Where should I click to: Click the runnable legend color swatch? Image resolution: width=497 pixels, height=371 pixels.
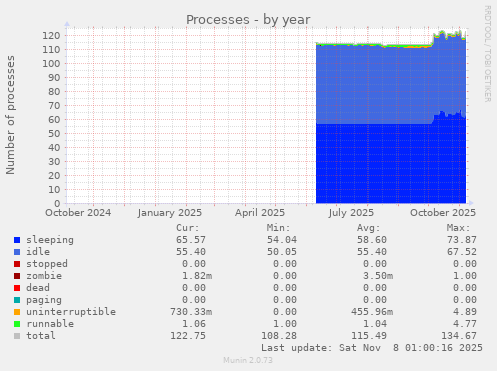tap(17, 324)
